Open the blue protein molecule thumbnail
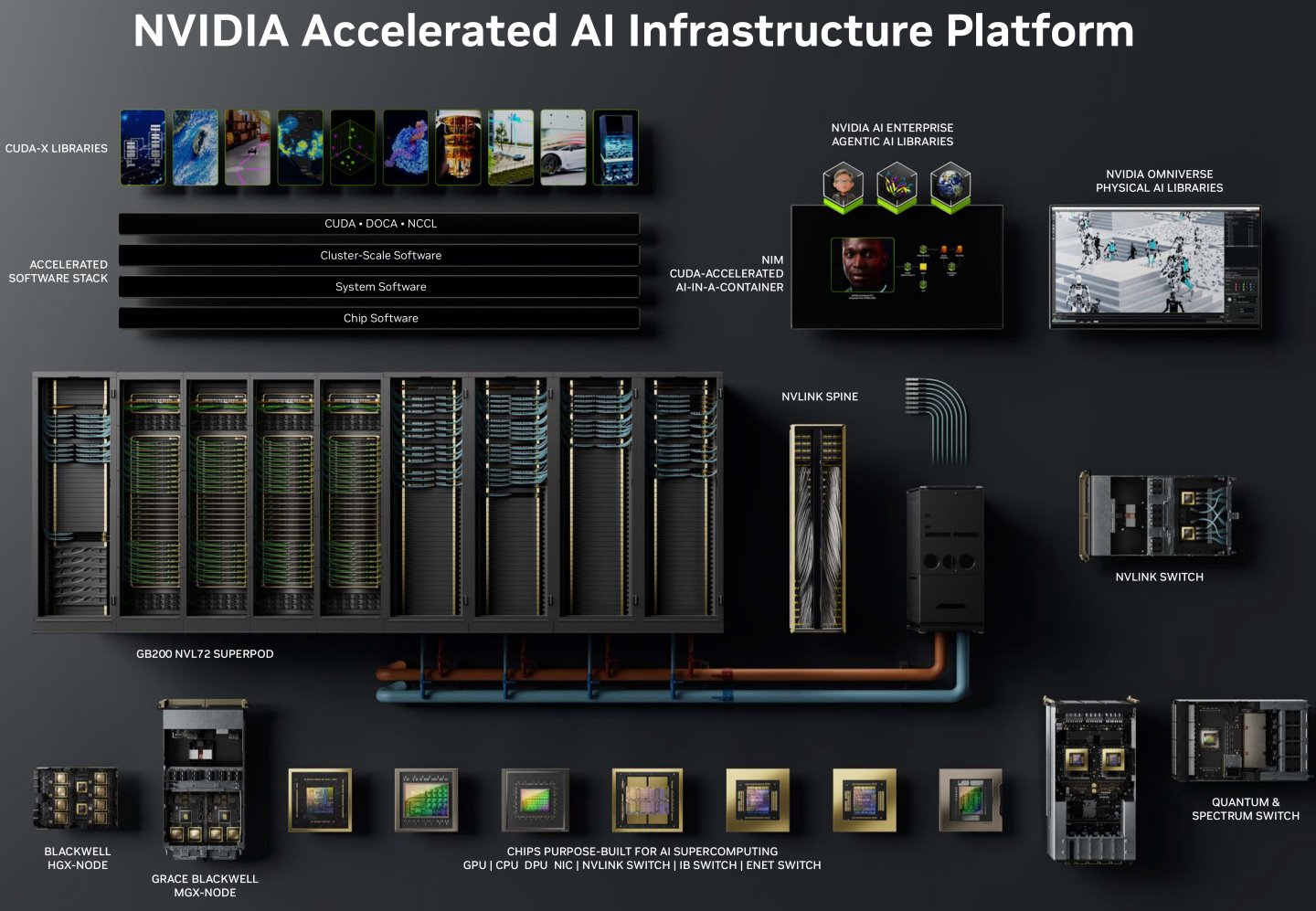Screen dimensions: 1316x911 (406, 148)
